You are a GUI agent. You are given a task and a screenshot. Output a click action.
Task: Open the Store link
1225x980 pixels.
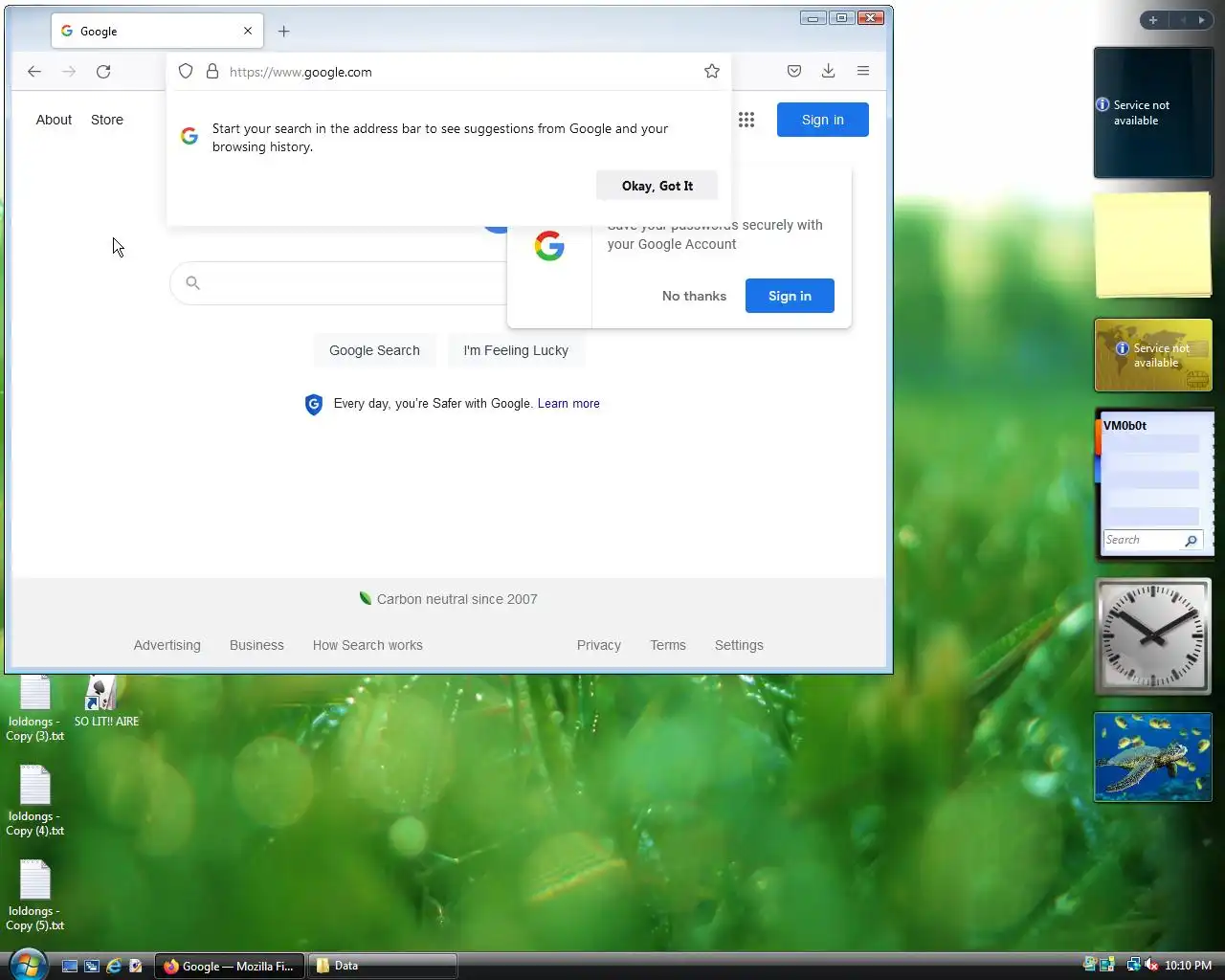pos(107,120)
